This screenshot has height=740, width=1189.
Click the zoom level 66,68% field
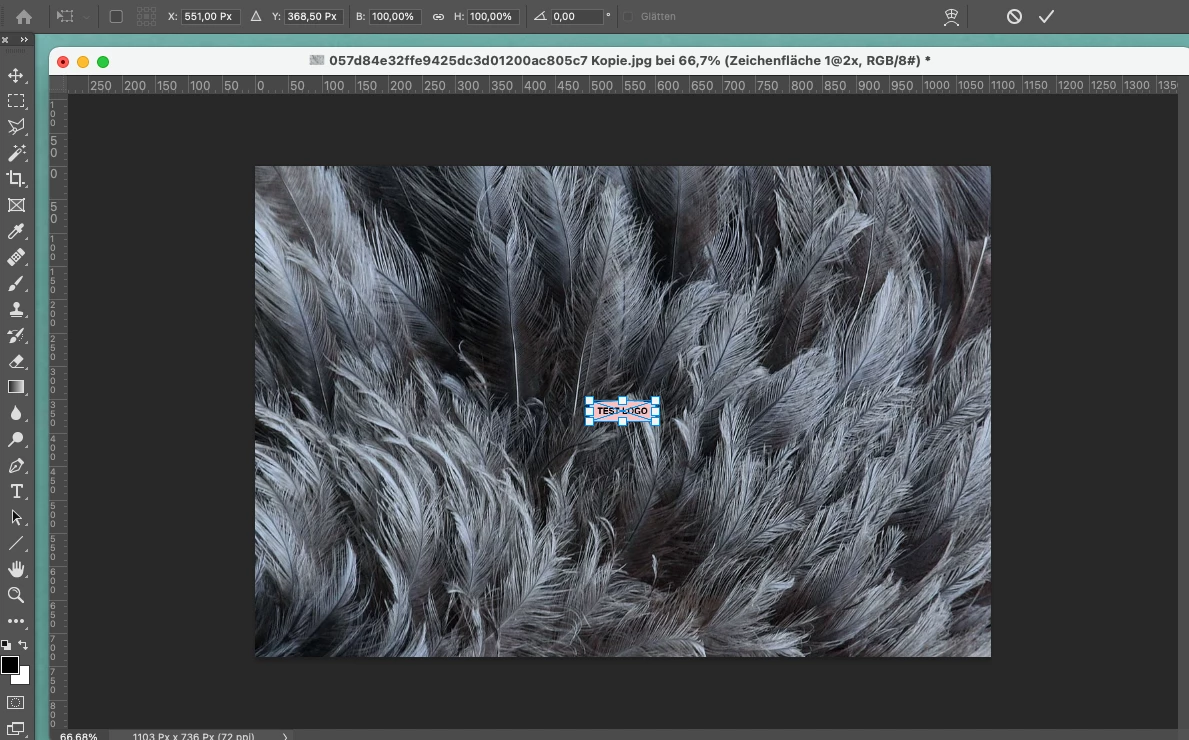(79, 736)
